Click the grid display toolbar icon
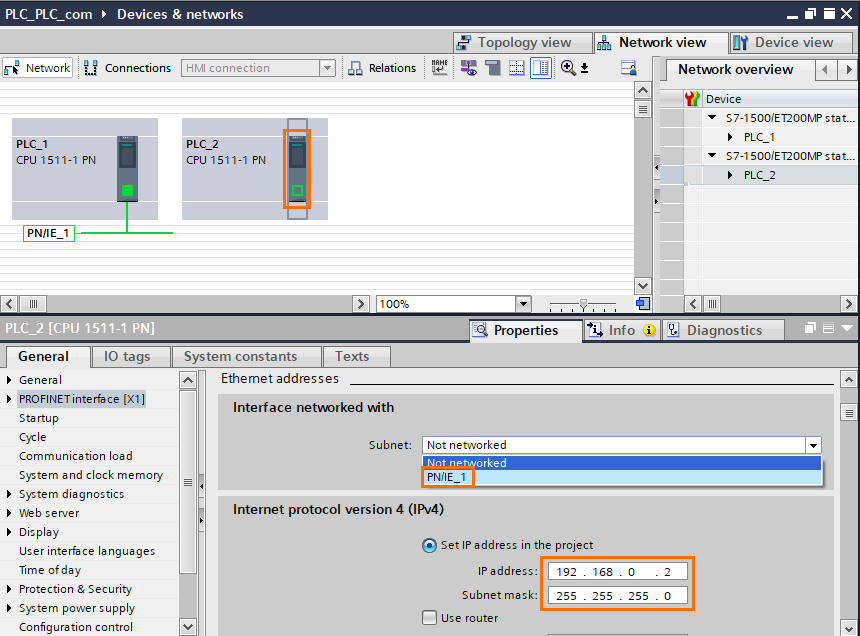 pos(517,68)
